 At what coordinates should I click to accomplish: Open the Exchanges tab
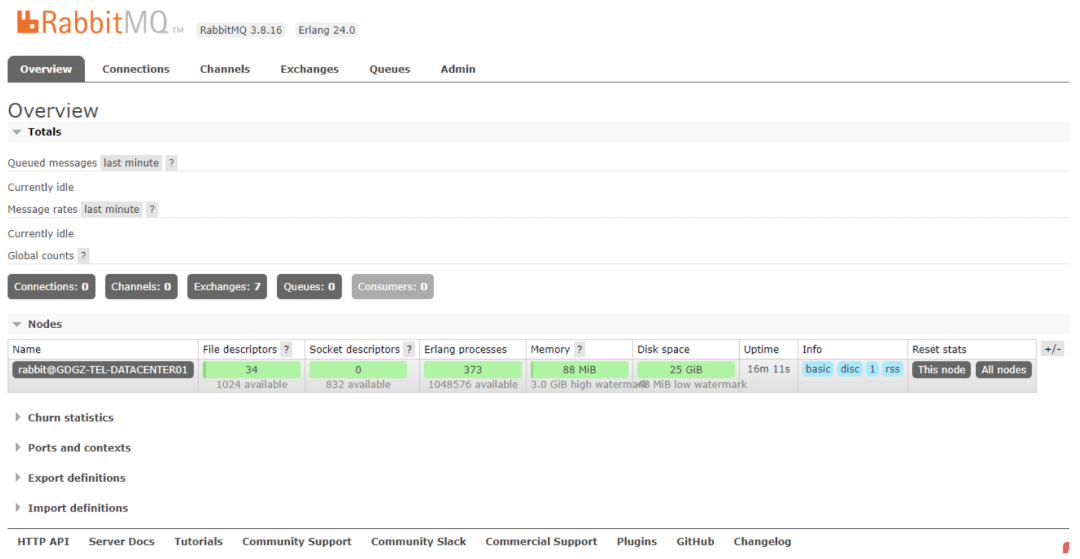point(309,69)
